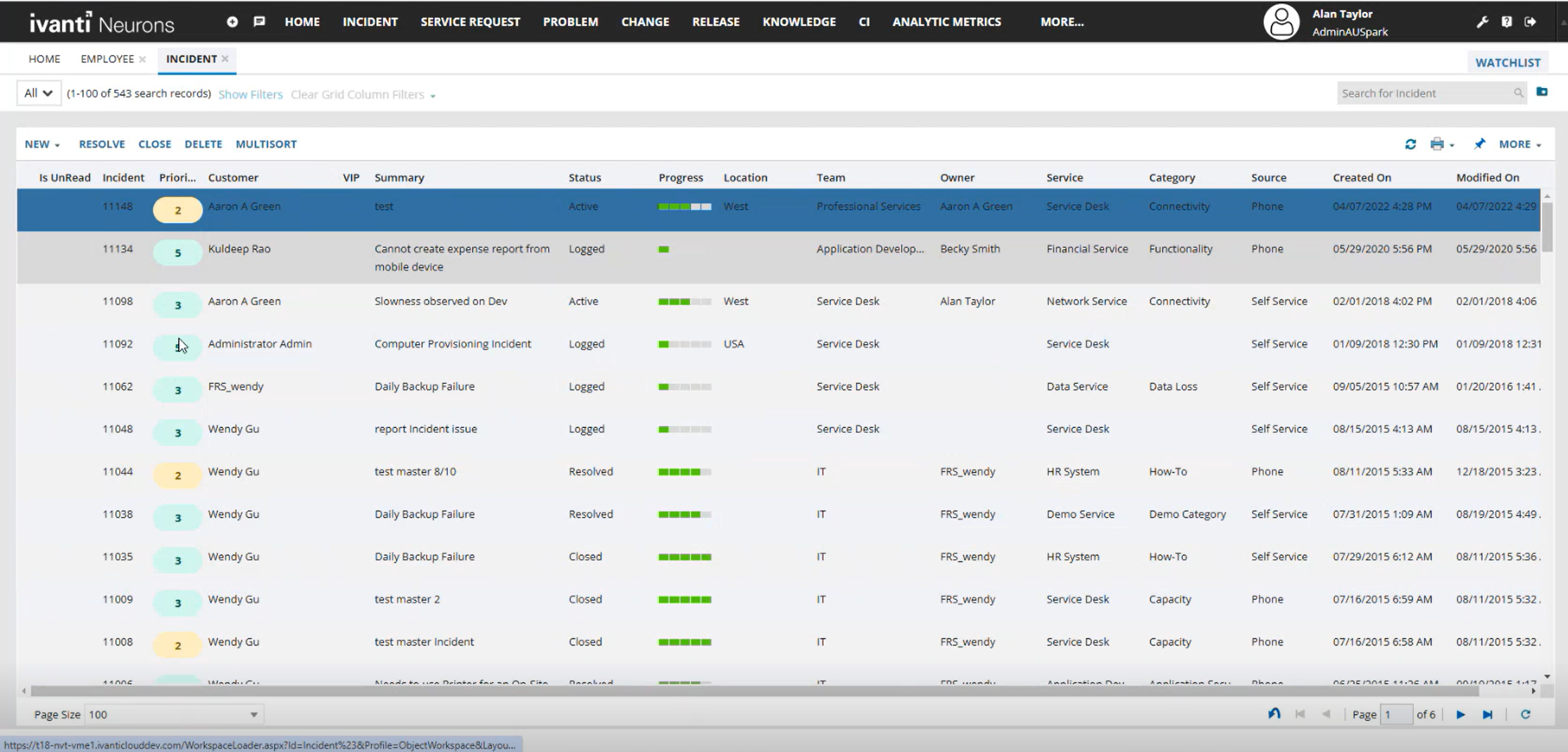This screenshot has width=1568, height=752.
Task: Click priority 2 badge for incident 11044
Action: pos(177,475)
